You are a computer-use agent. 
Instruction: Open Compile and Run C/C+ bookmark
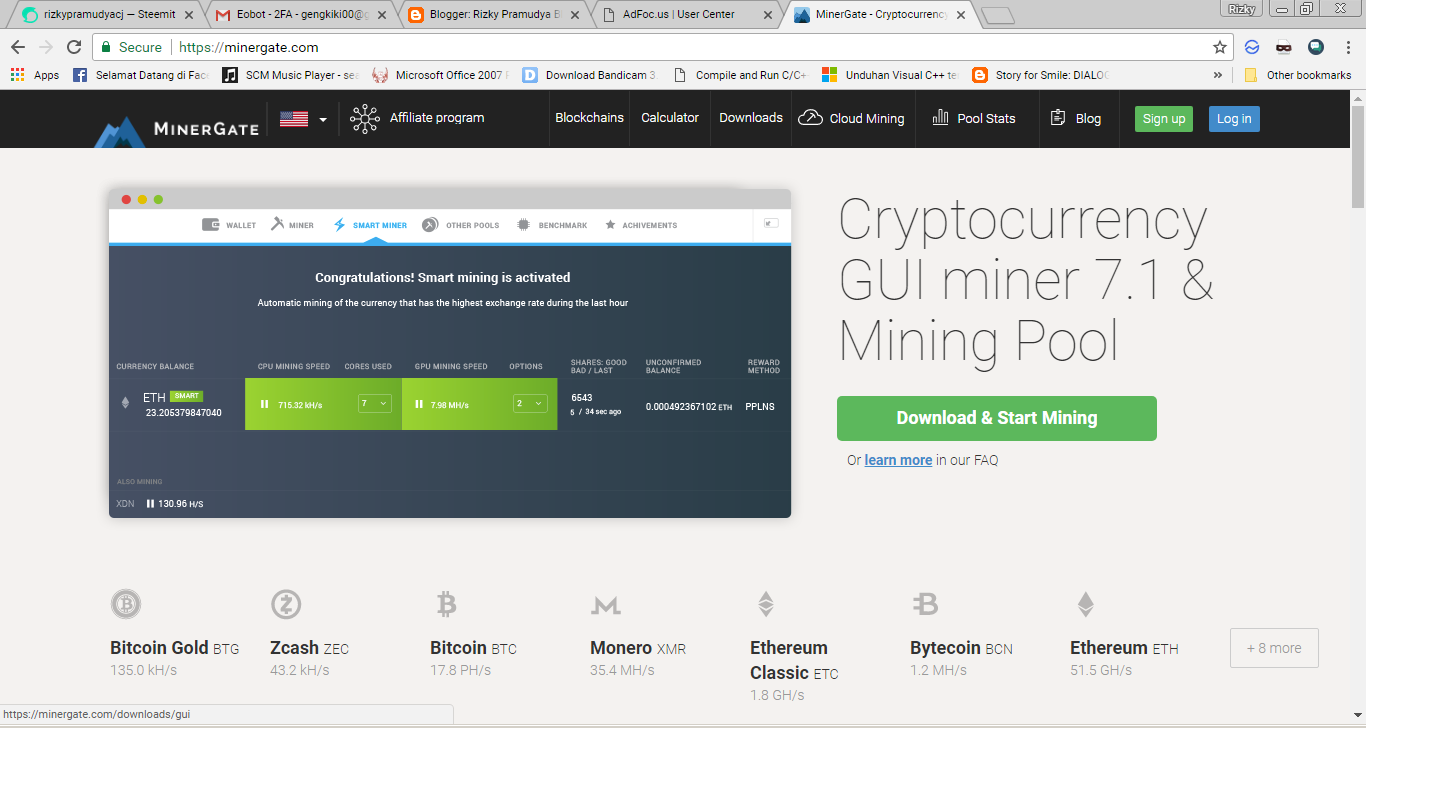tap(741, 75)
